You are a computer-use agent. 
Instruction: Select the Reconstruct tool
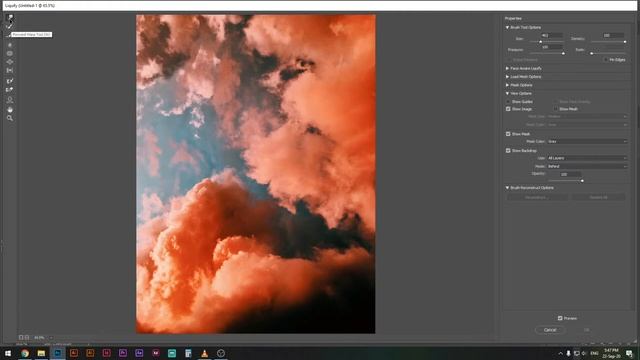point(10,27)
